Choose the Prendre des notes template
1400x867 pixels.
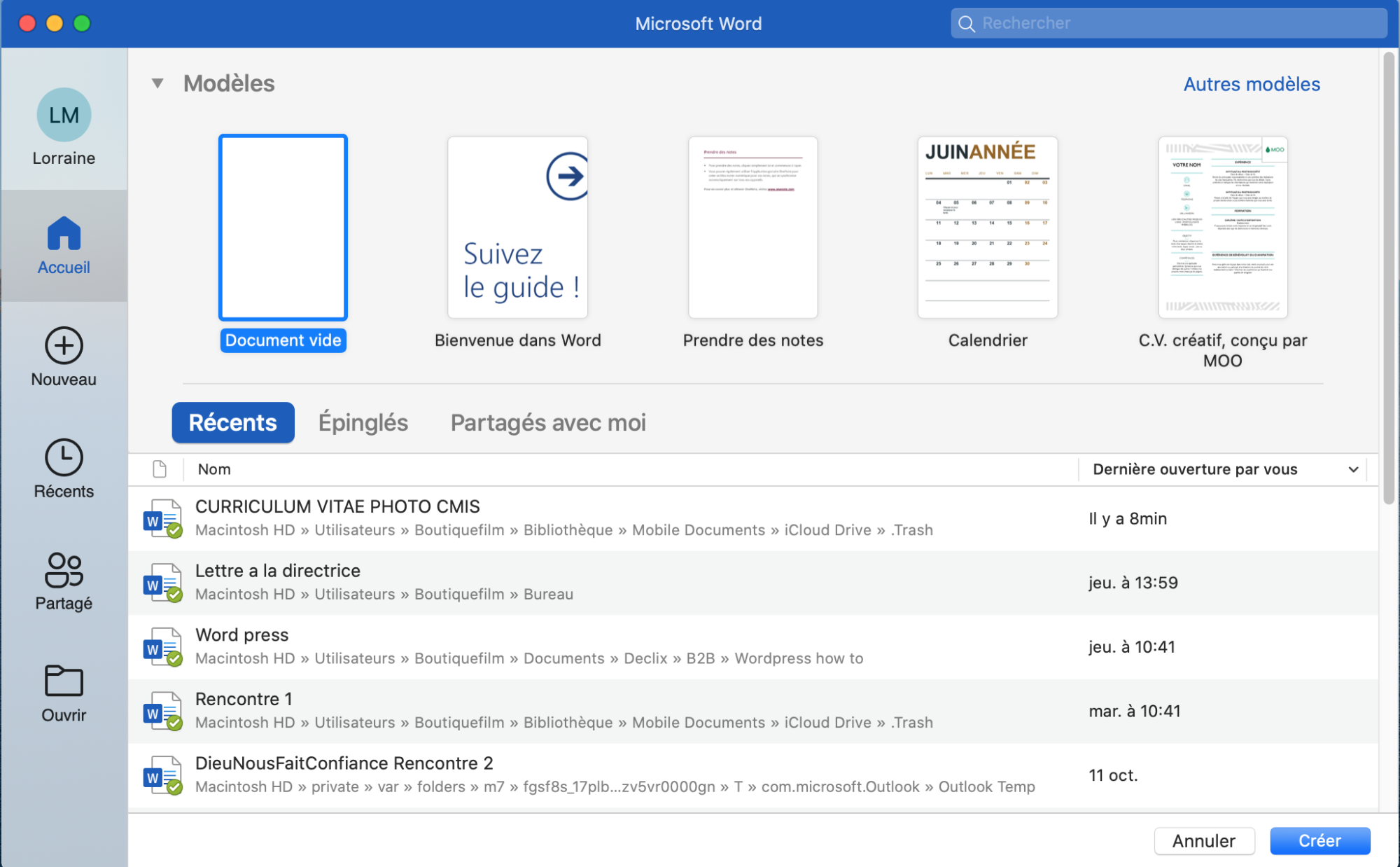[x=753, y=228]
